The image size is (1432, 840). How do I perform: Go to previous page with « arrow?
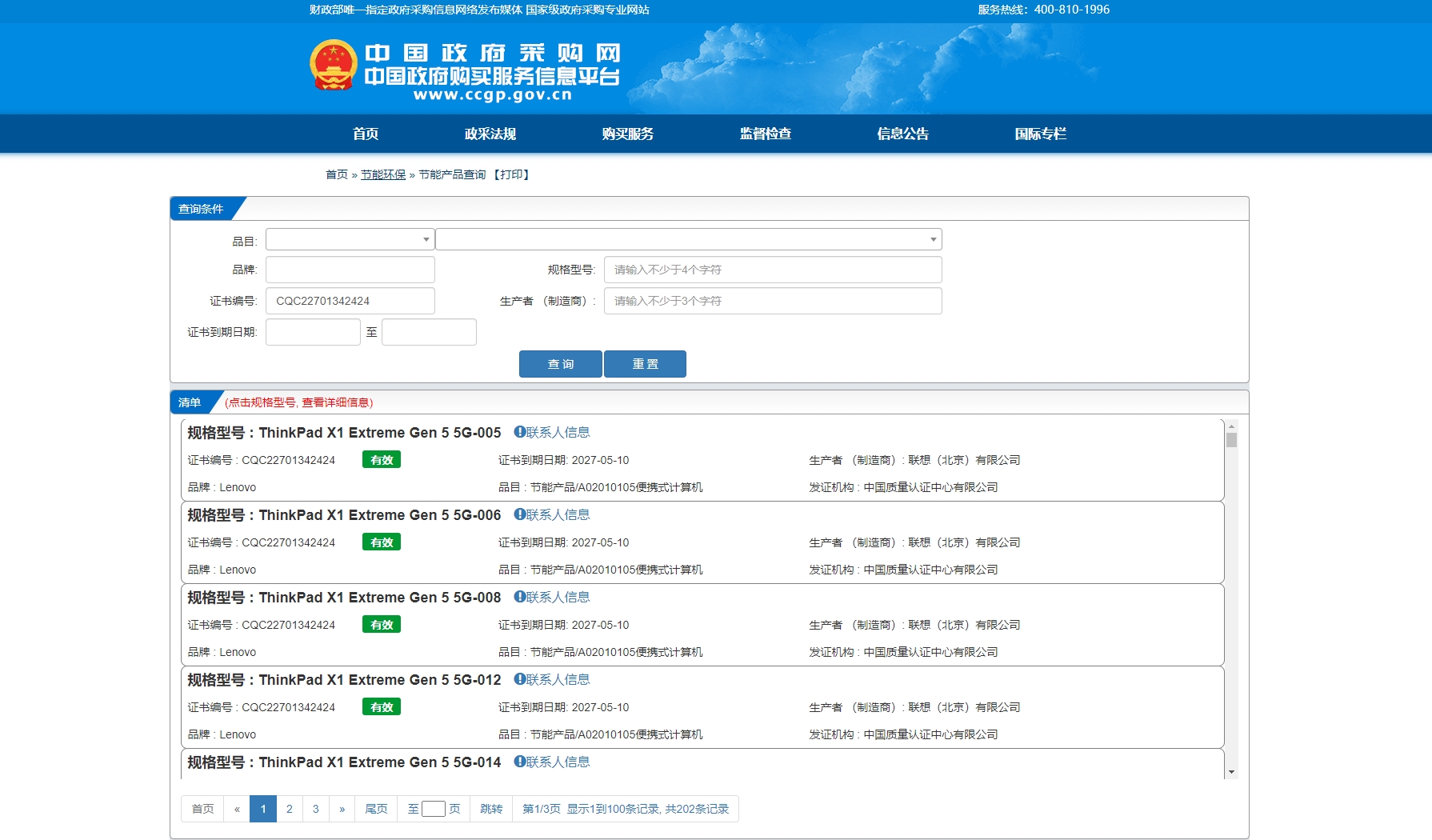tap(237, 809)
